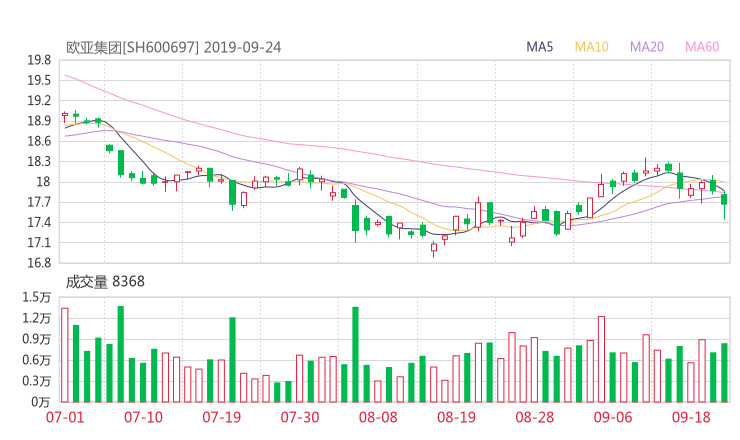Image resolution: width=740 pixels, height=440 pixels.
Task: Click the 18.9 price axis label
Action: click(39, 121)
